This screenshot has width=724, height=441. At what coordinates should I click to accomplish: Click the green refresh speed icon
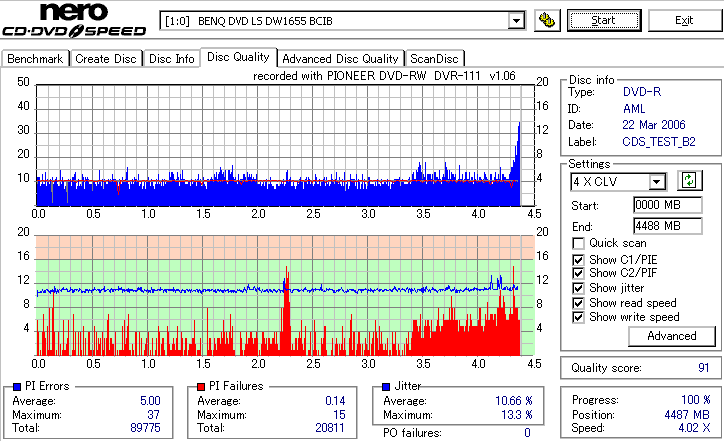(689, 181)
